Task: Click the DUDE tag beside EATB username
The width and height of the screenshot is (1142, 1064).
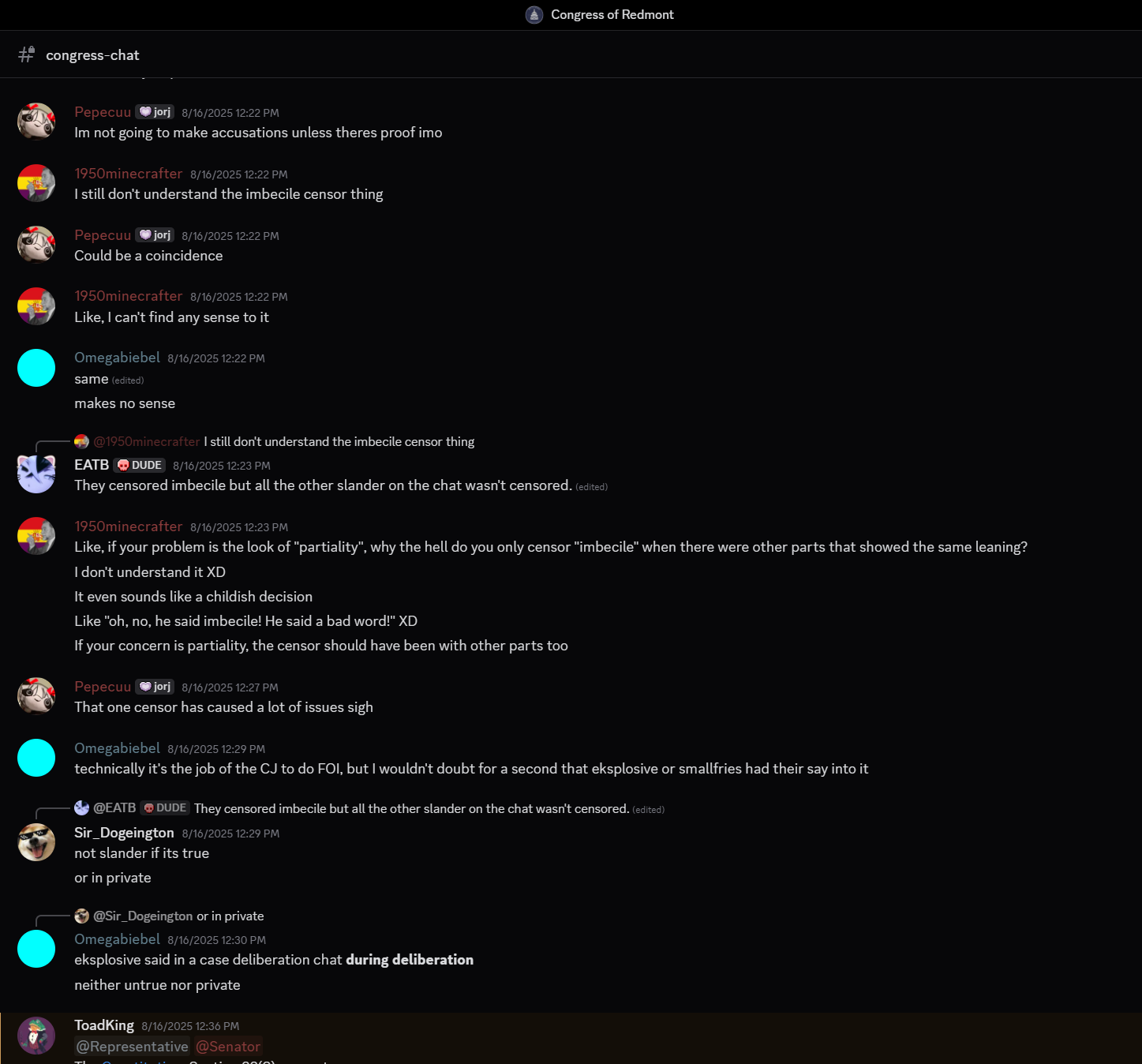Action: [x=140, y=465]
